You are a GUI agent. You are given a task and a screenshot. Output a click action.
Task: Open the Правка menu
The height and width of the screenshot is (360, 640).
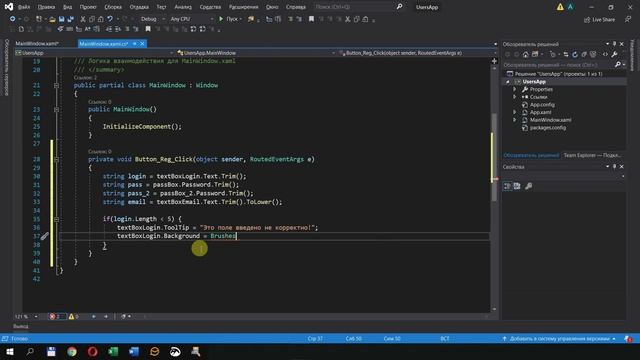tap(46, 7)
